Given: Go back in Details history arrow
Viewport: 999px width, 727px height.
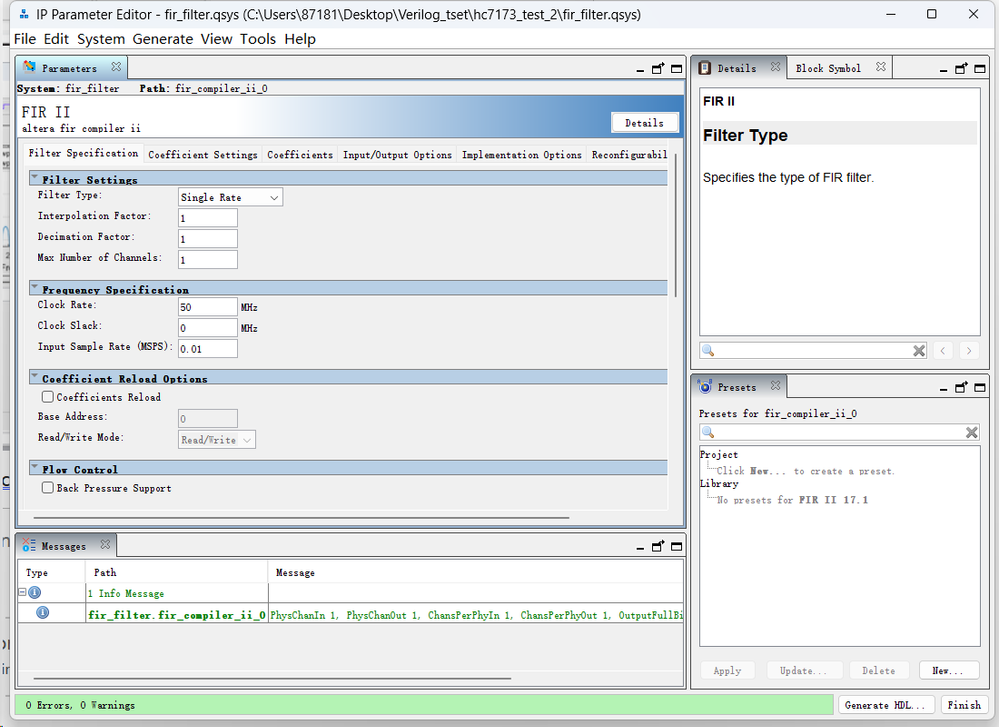Looking at the screenshot, I should coord(943,350).
